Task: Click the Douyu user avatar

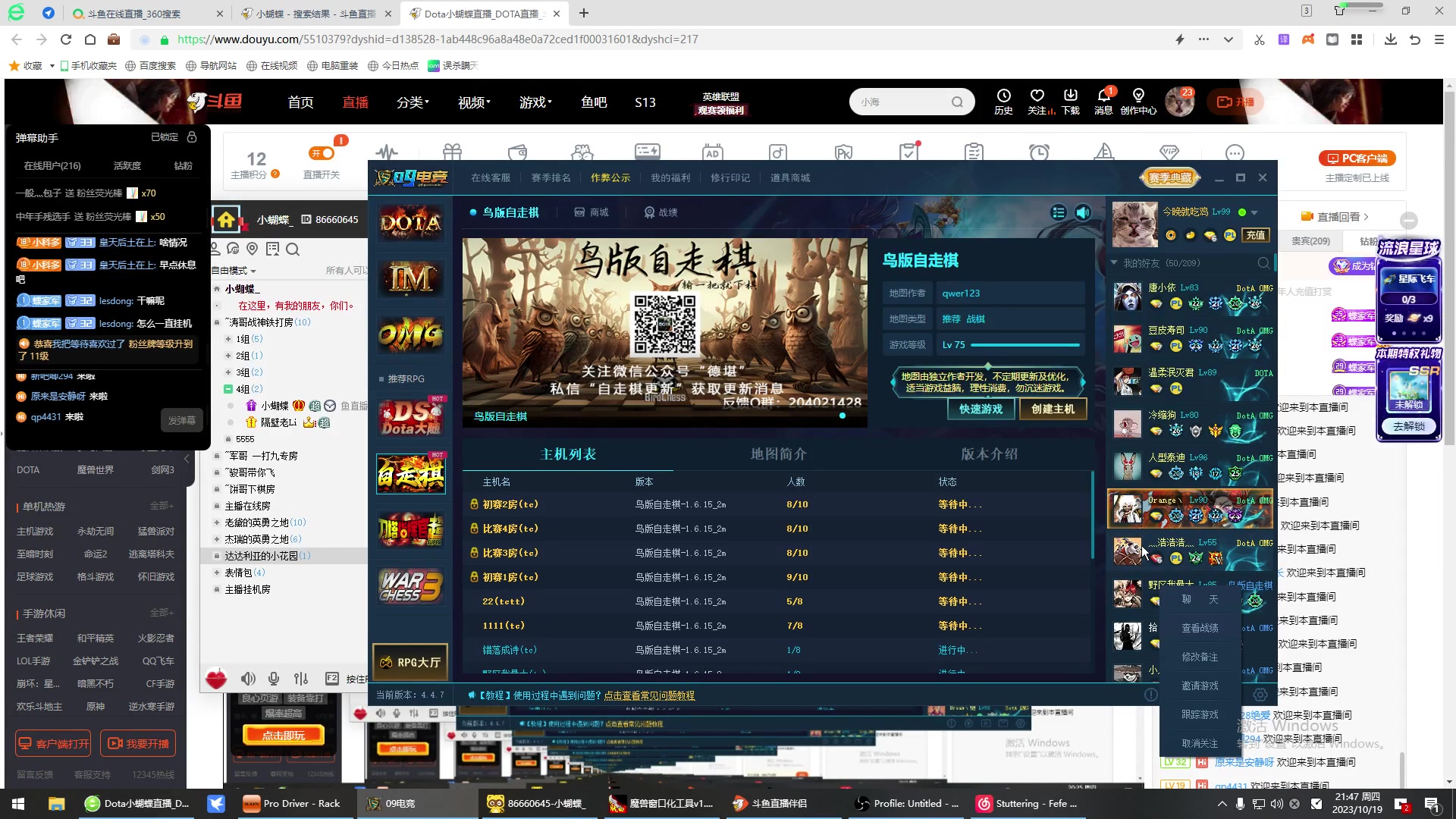Action: (1179, 102)
